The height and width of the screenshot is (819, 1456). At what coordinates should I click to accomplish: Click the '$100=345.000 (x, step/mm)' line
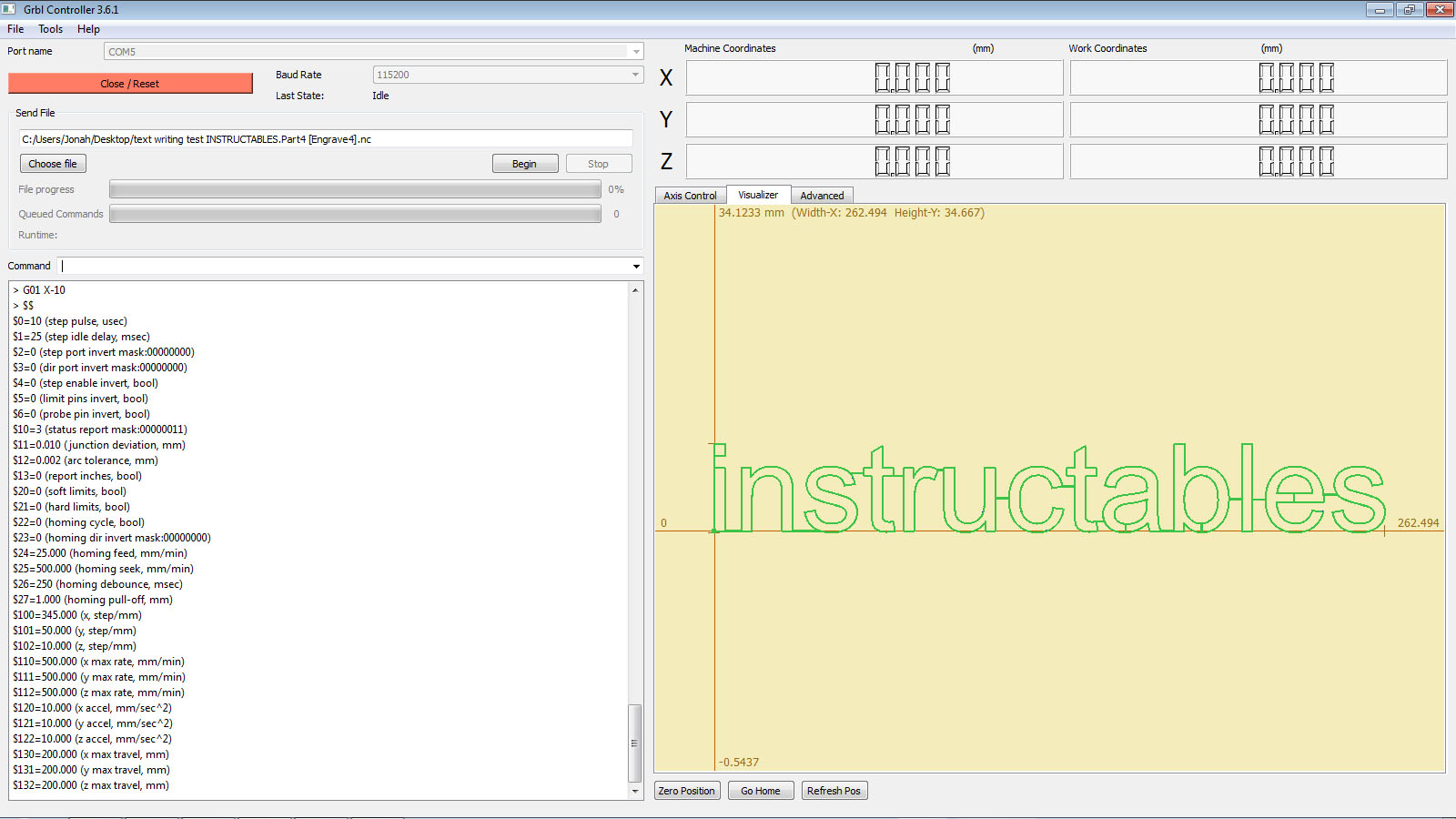point(77,615)
